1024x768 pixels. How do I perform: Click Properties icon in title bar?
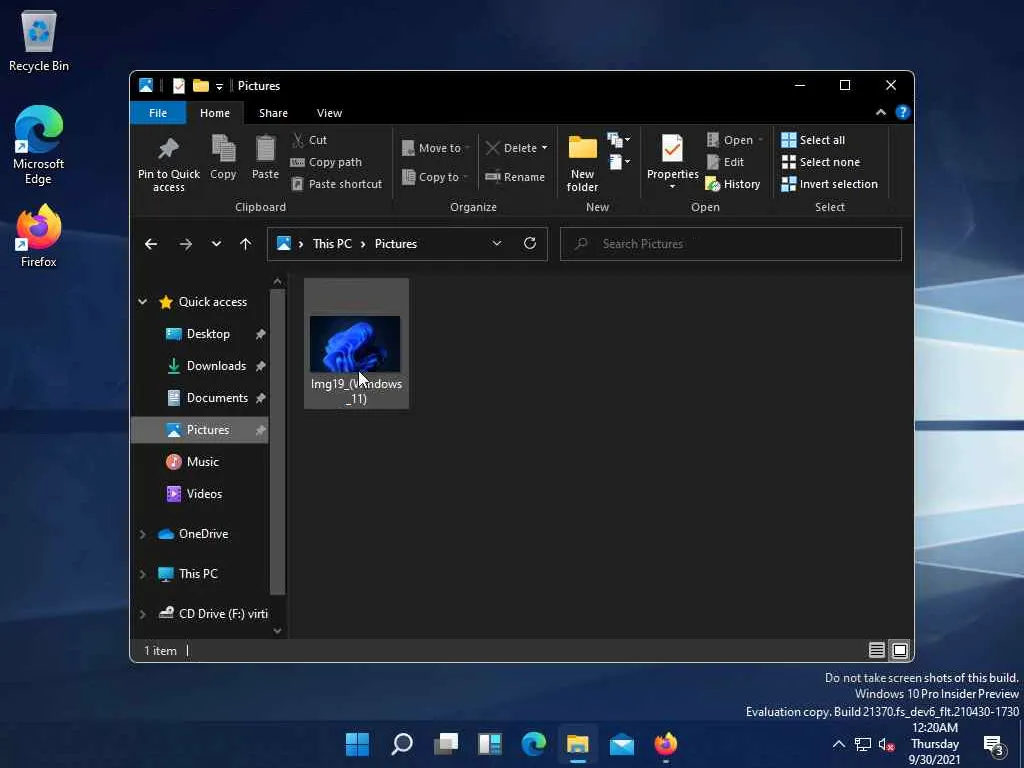(x=178, y=86)
